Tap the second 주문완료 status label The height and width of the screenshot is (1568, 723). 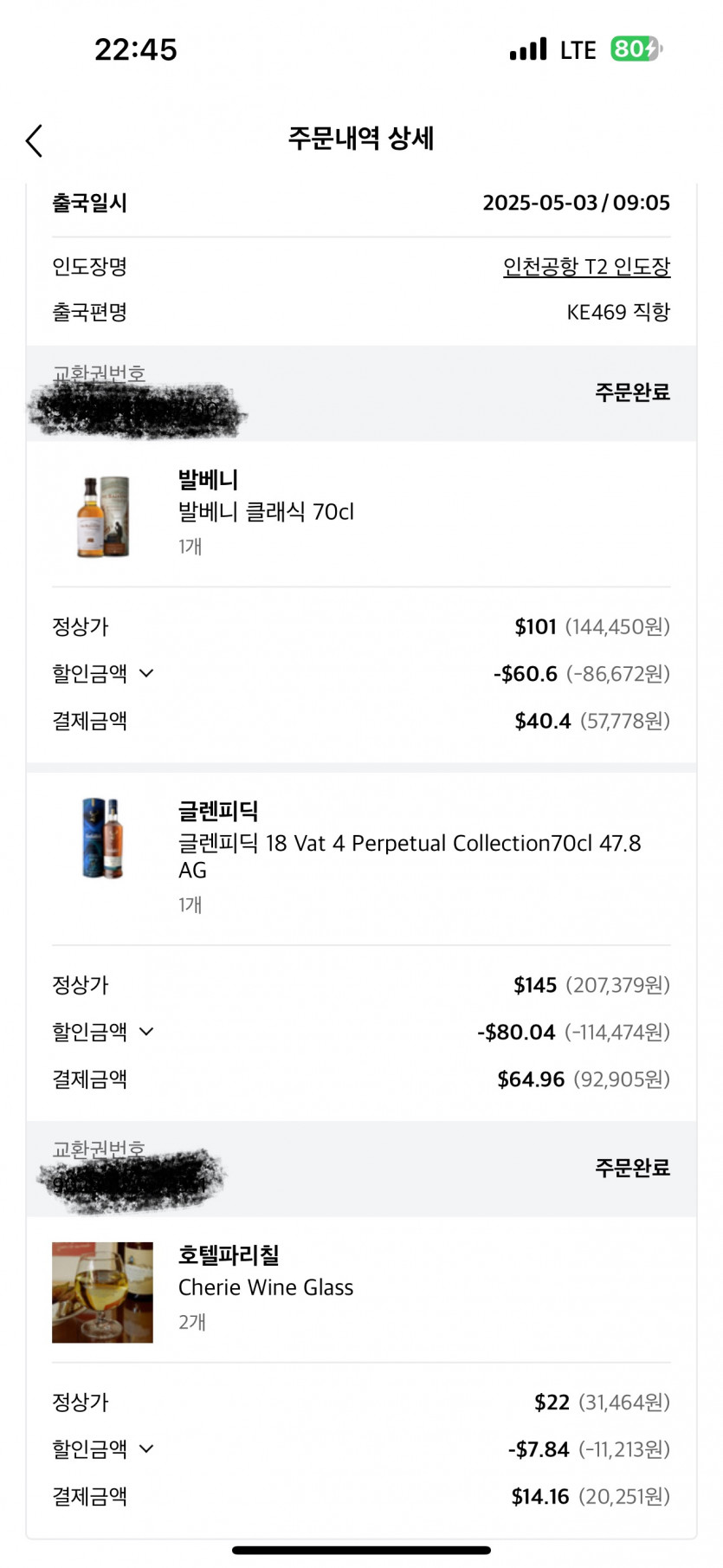coord(632,1168)
